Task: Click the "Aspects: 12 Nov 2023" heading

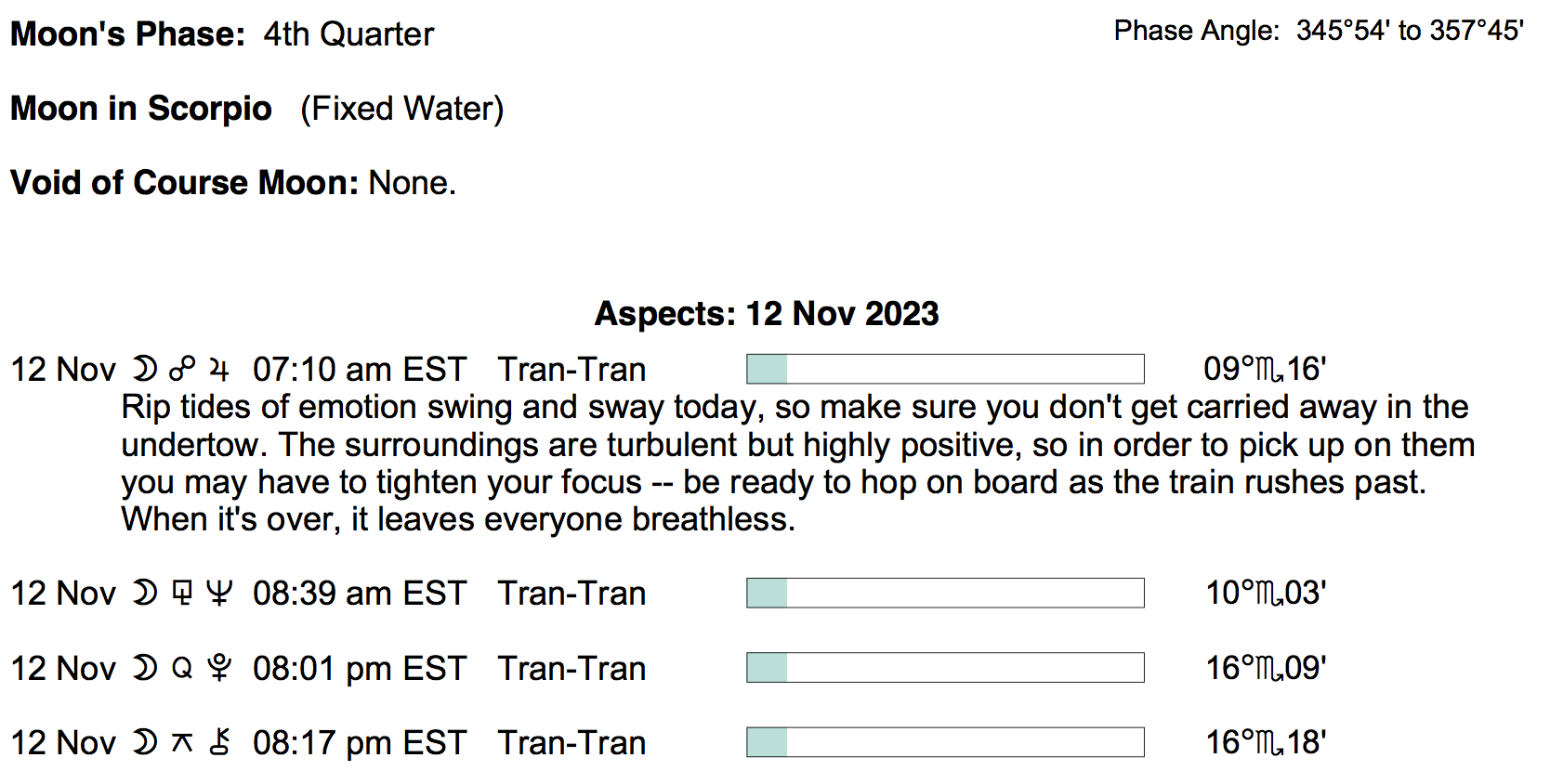Action: coord(767,314)
